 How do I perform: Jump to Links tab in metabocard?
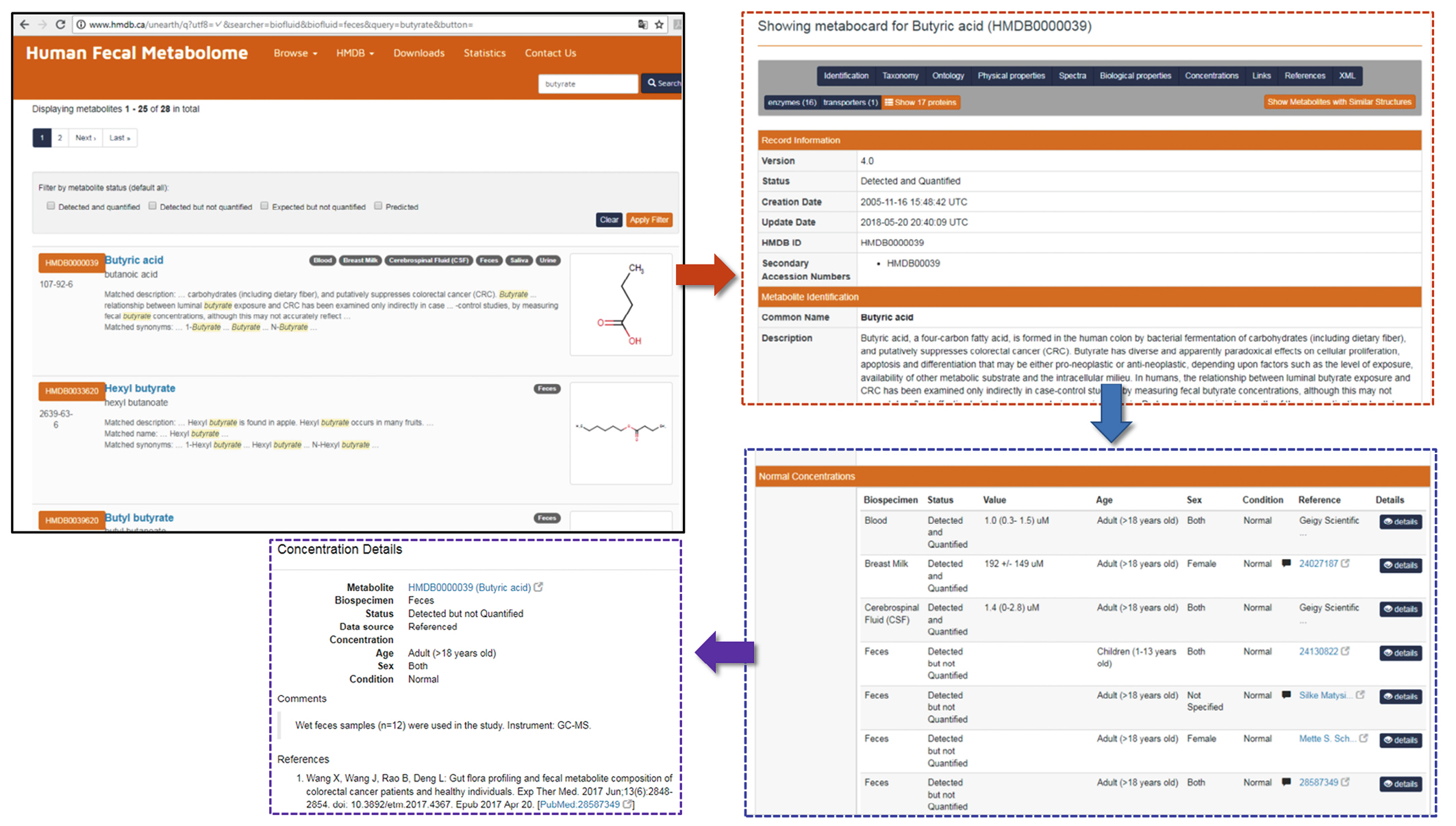coord(1261,75)
